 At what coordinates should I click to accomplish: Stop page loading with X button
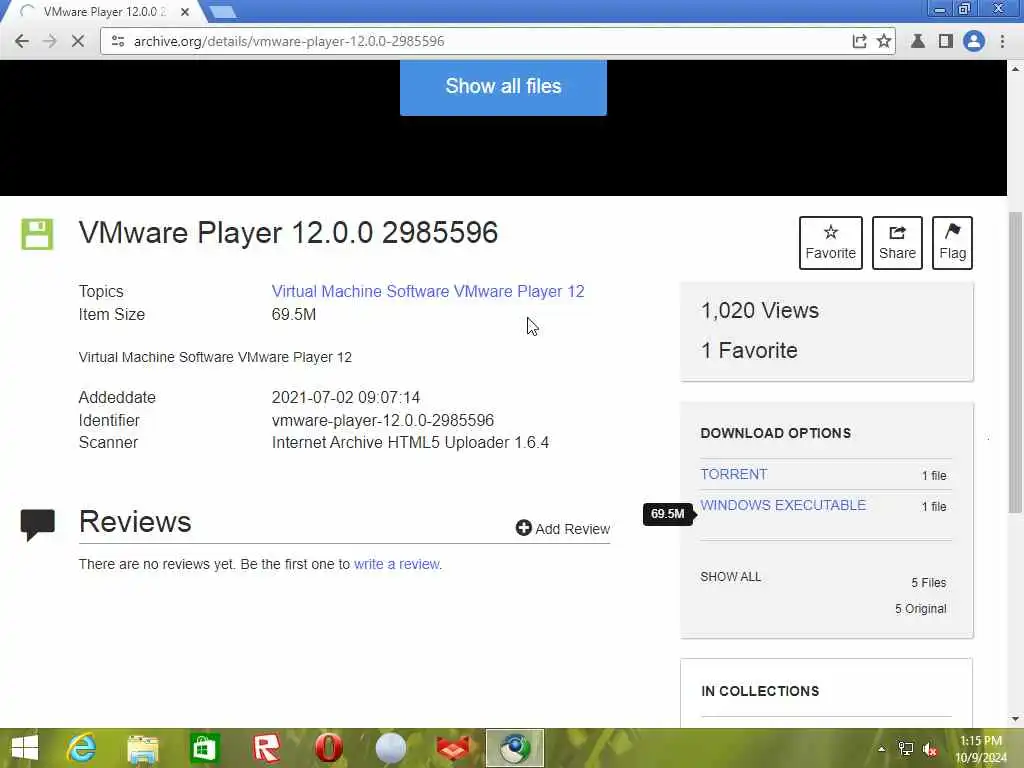78,41
